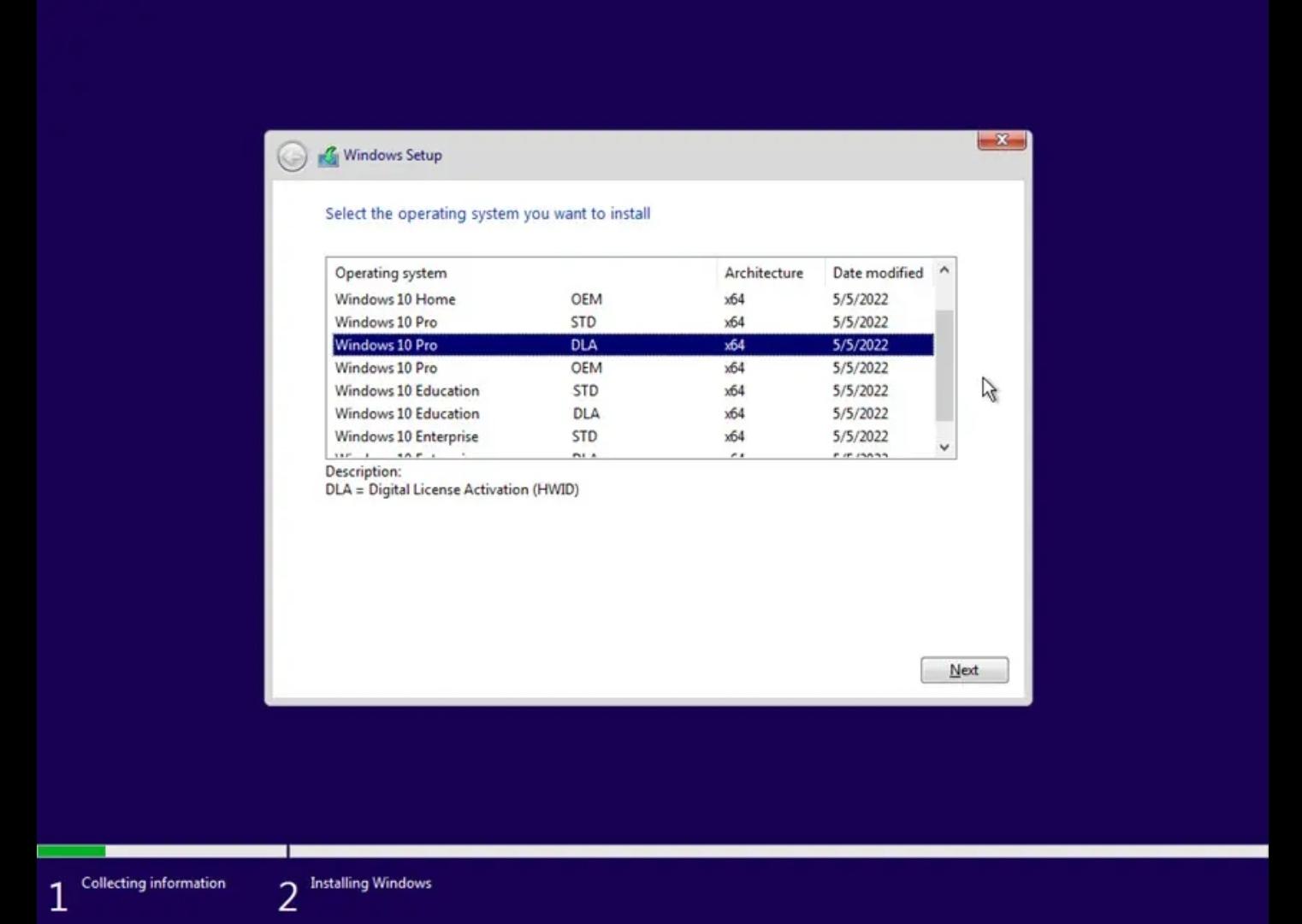The image size is (1302, 924).
Task: Click the Operating system column header
Action: pyautogui.click(x=522, y=273)
